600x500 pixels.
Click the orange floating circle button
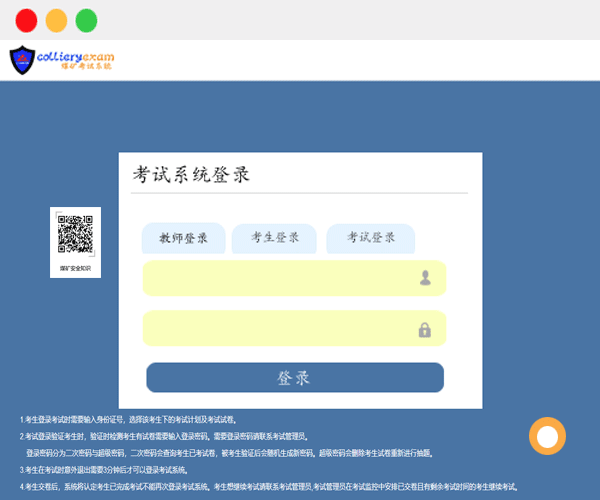pyautogui.click(x=547, y=436)
